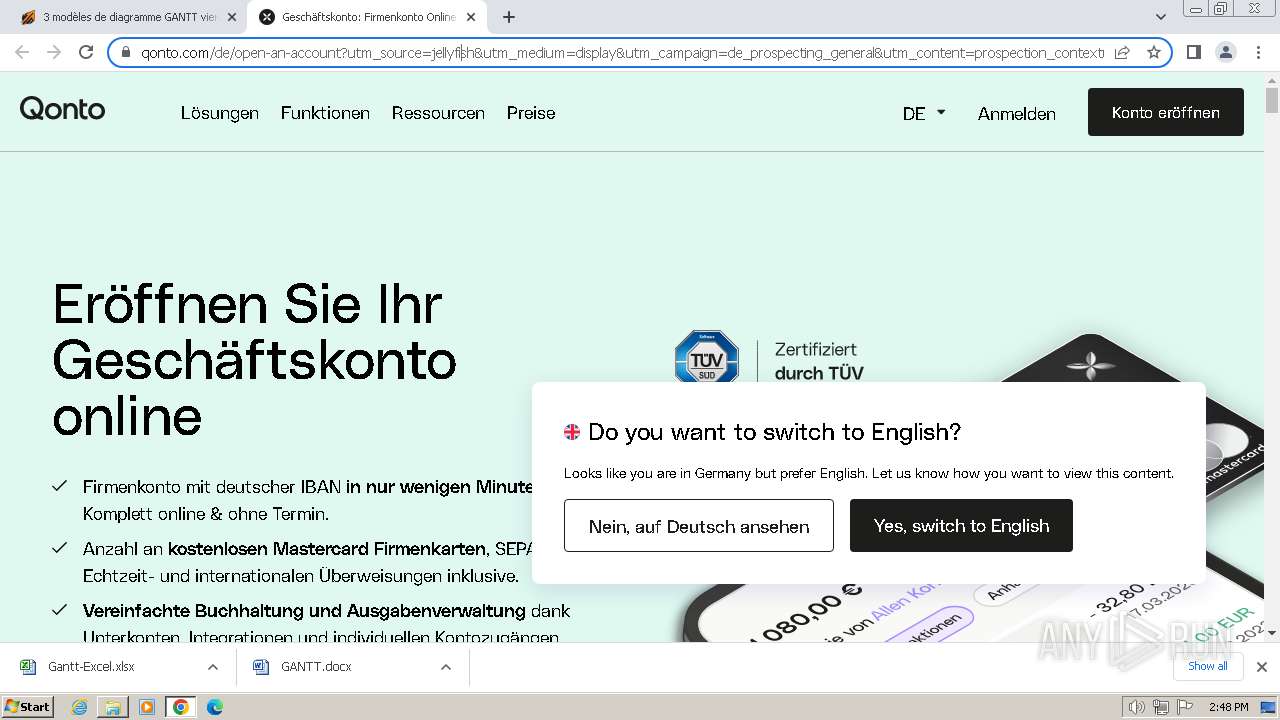This screenshot has height=720, width=1280.
Task: Close the 3 modèles de diagramme GANTT tab
Action: (x=232, y=17)
